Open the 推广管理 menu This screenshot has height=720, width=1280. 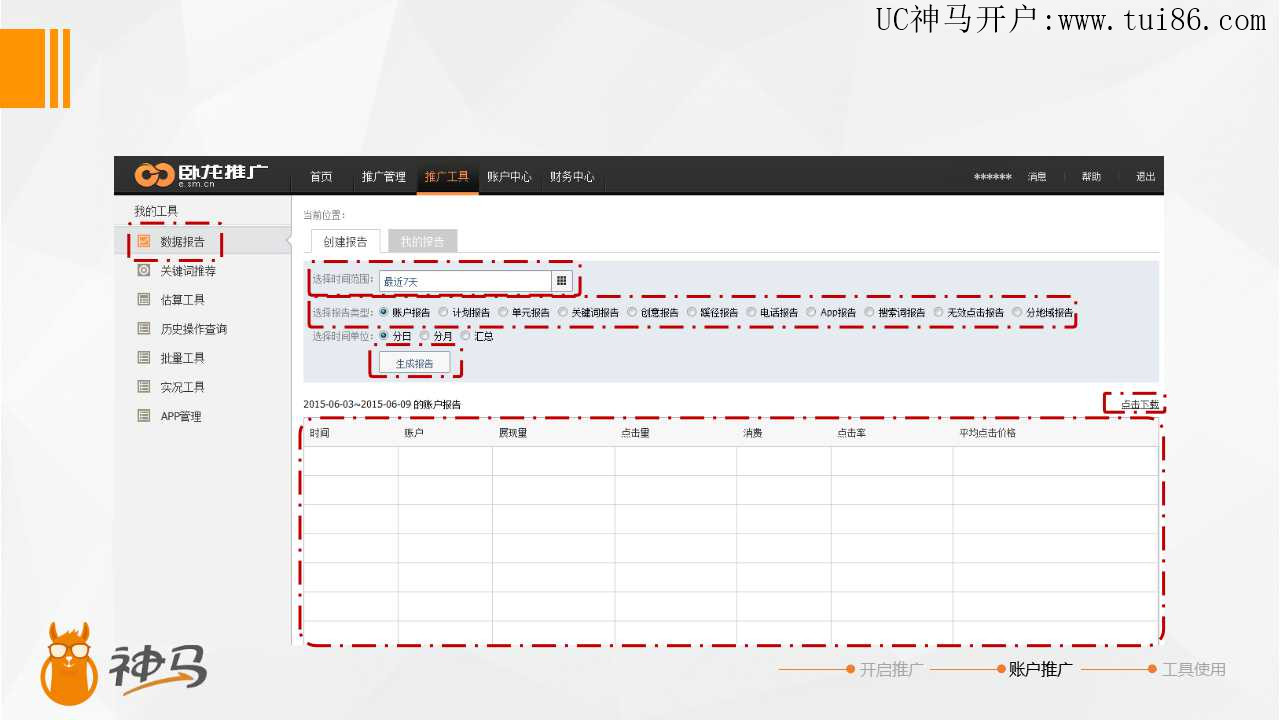[x=384, y=177]
